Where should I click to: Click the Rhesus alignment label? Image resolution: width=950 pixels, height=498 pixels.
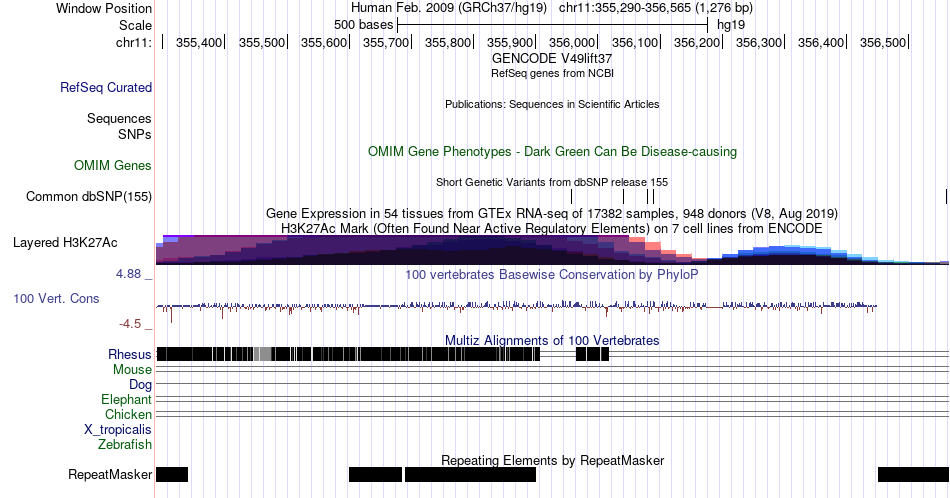click(x=130, y=354)
